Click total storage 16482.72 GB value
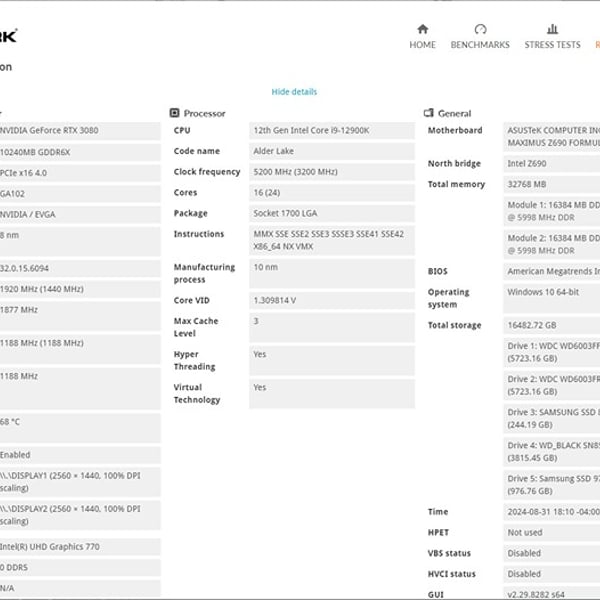600x600 pixels. coord(552,325)
